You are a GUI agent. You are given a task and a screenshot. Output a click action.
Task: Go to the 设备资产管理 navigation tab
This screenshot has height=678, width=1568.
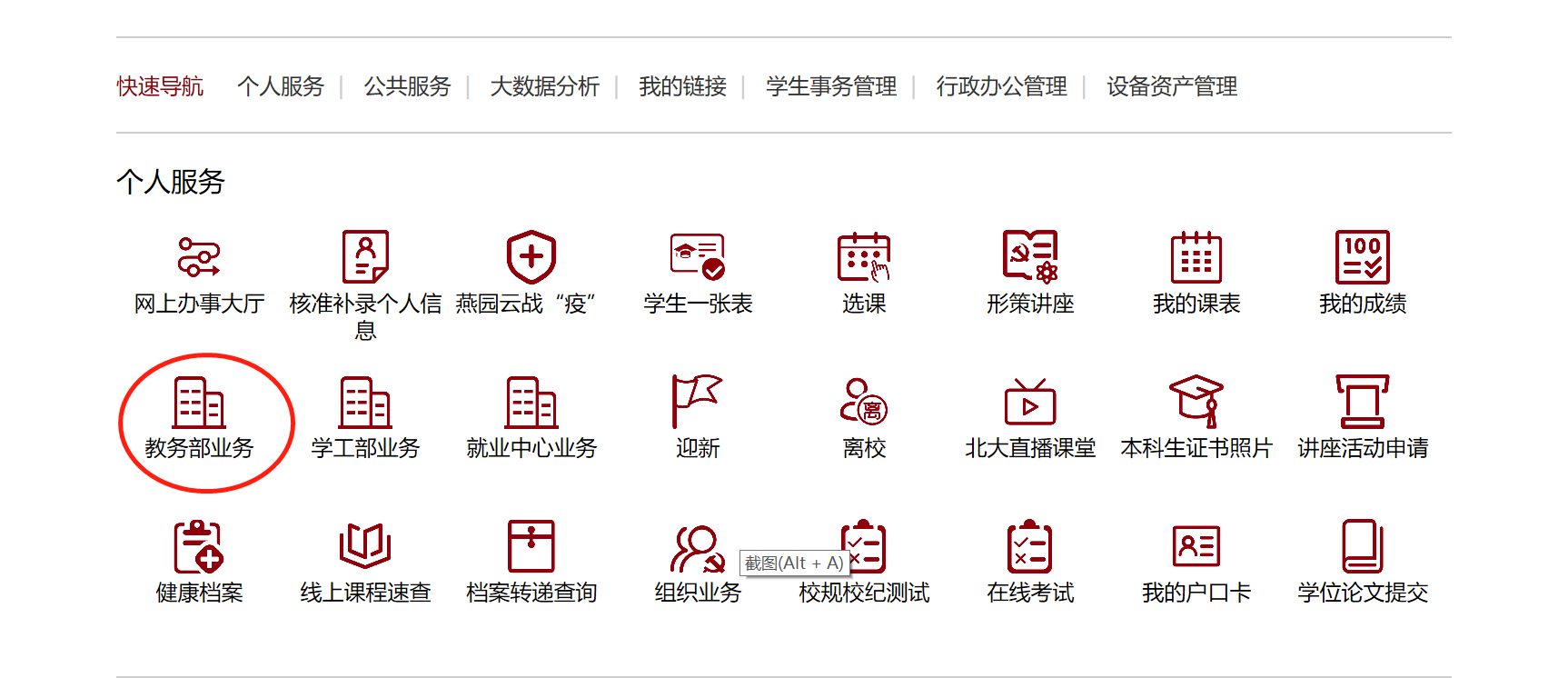(x=1171, y=86)
